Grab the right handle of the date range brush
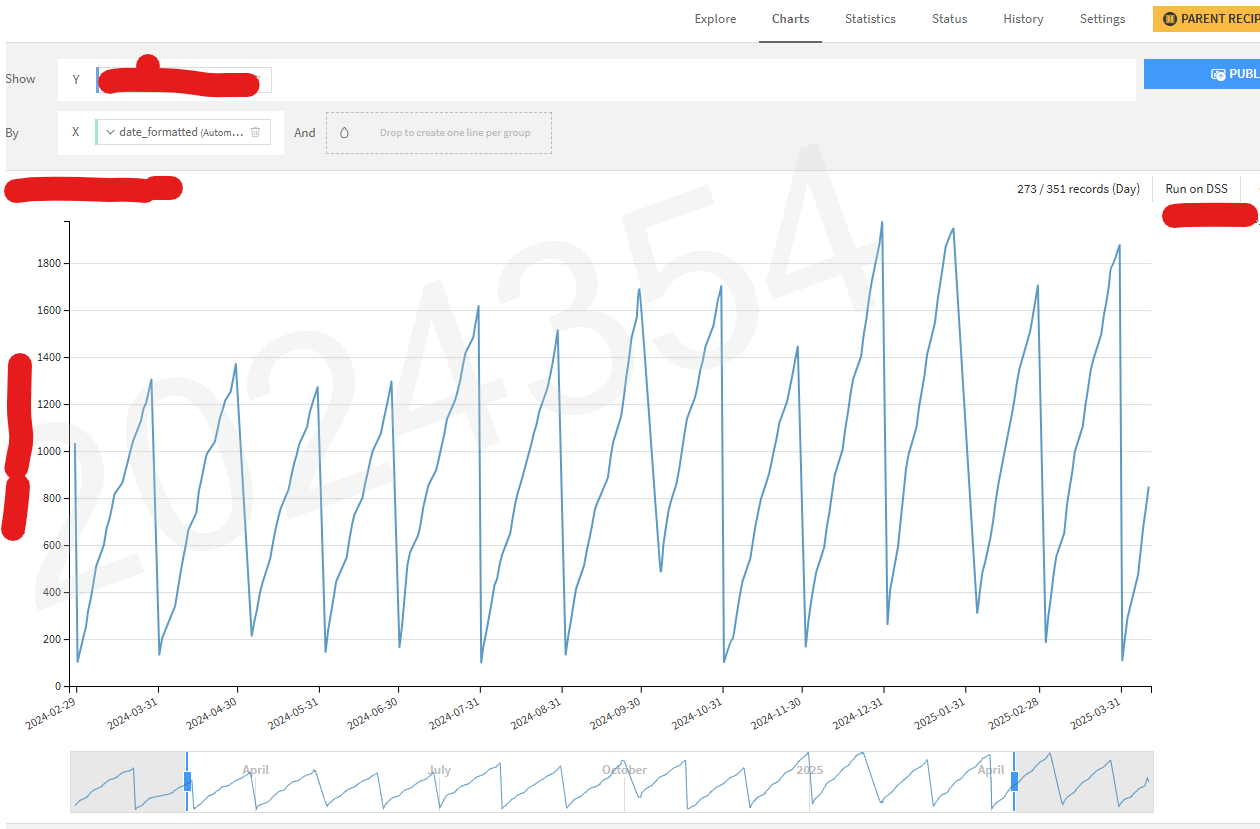The height and width of the screenshot is (829, 1260). pos(1014,781)
